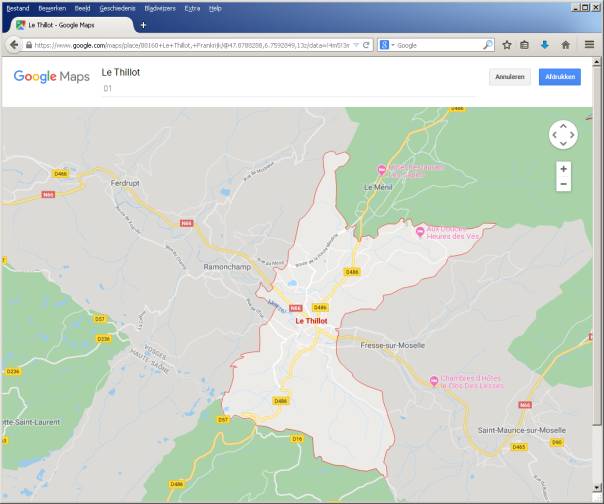This screenshot has width=604, height=504.
Task: Click the Saint-Maurice-sur-Moselle label
Action: pos(522,430)
